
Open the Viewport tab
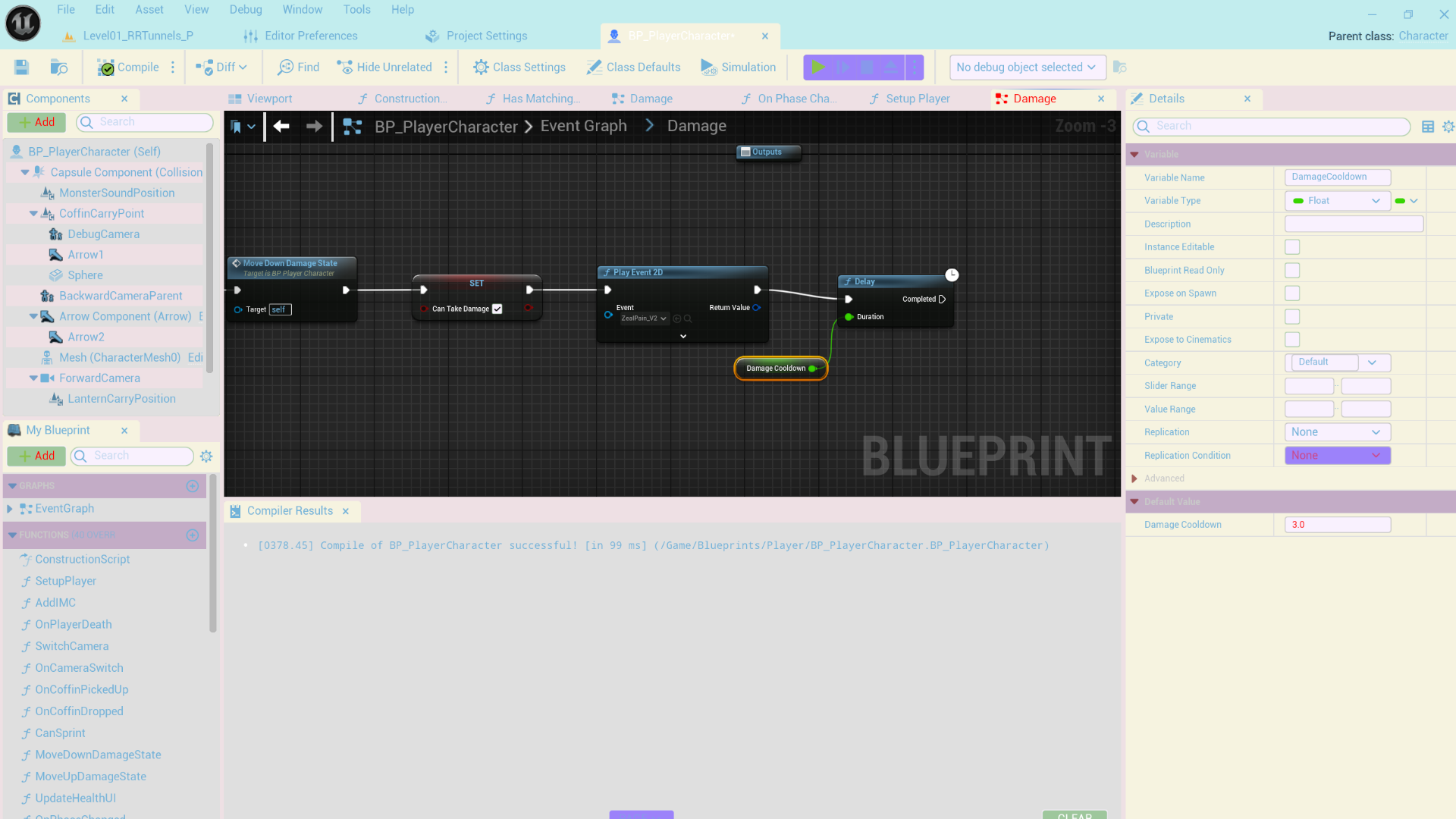coord(260,99)
